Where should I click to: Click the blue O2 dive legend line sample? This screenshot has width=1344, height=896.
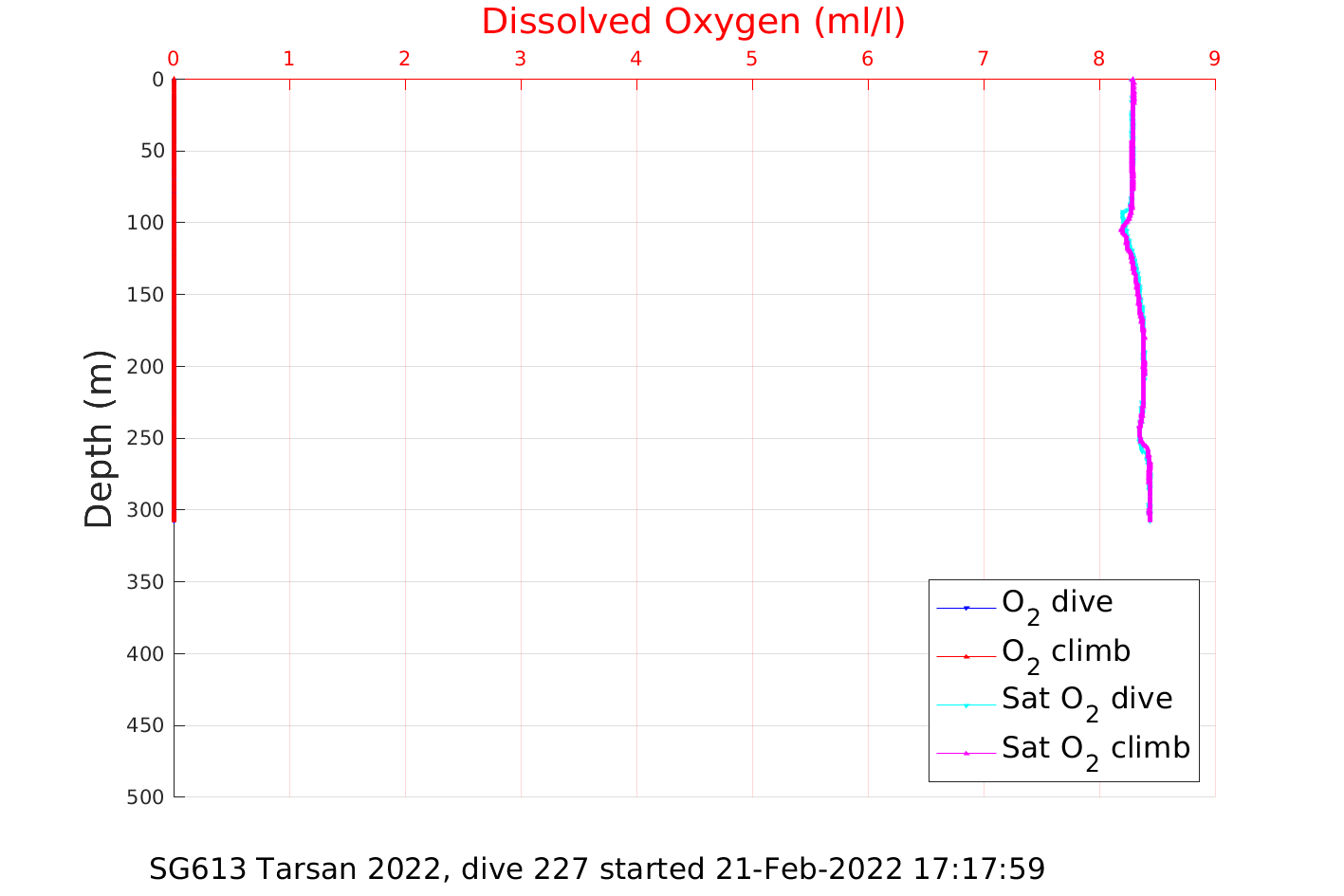click(x=967, y=607)
